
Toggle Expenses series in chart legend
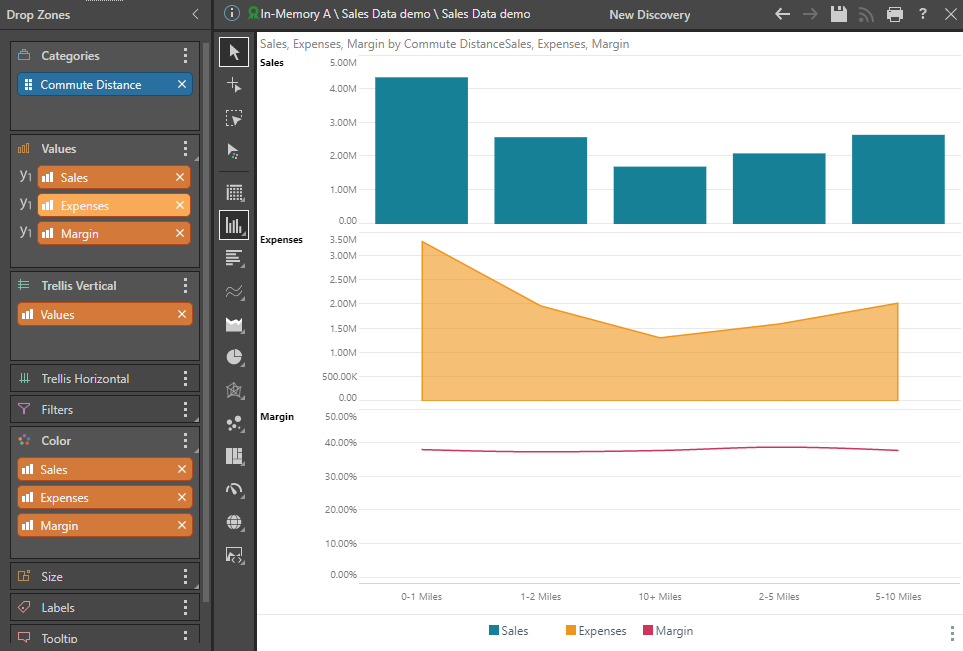[x=595, y=631]
